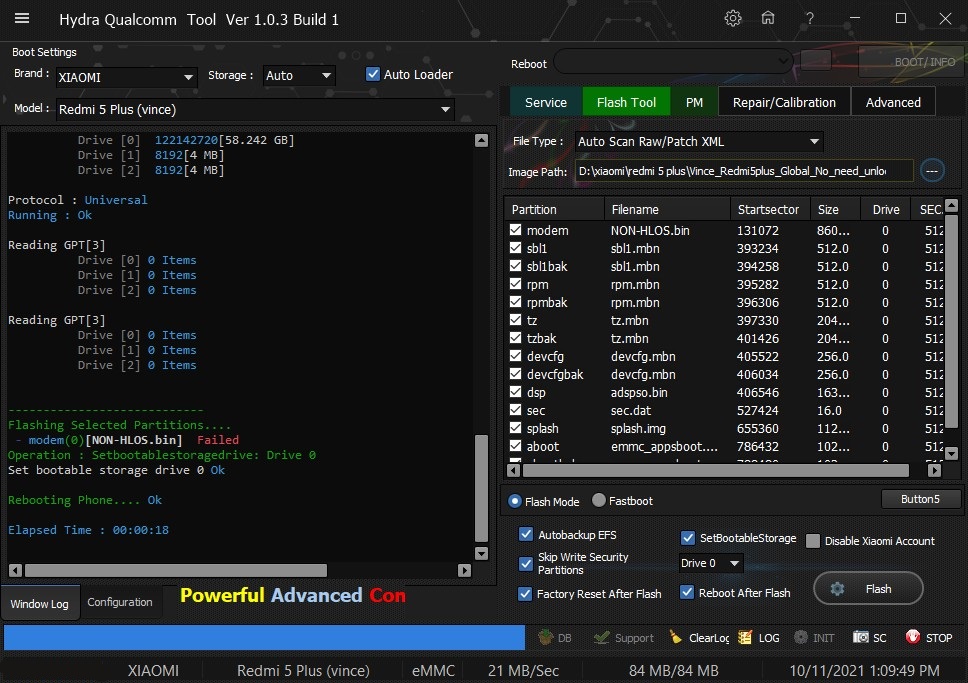The width and height of the screenshot is (968, 683).
Task: Click the Drive column header
Action: 886,209
